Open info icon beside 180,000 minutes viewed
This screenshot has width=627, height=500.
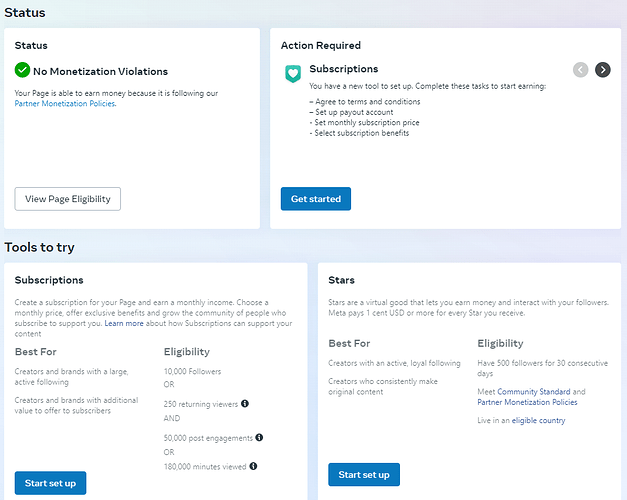(x=253, y=466)
